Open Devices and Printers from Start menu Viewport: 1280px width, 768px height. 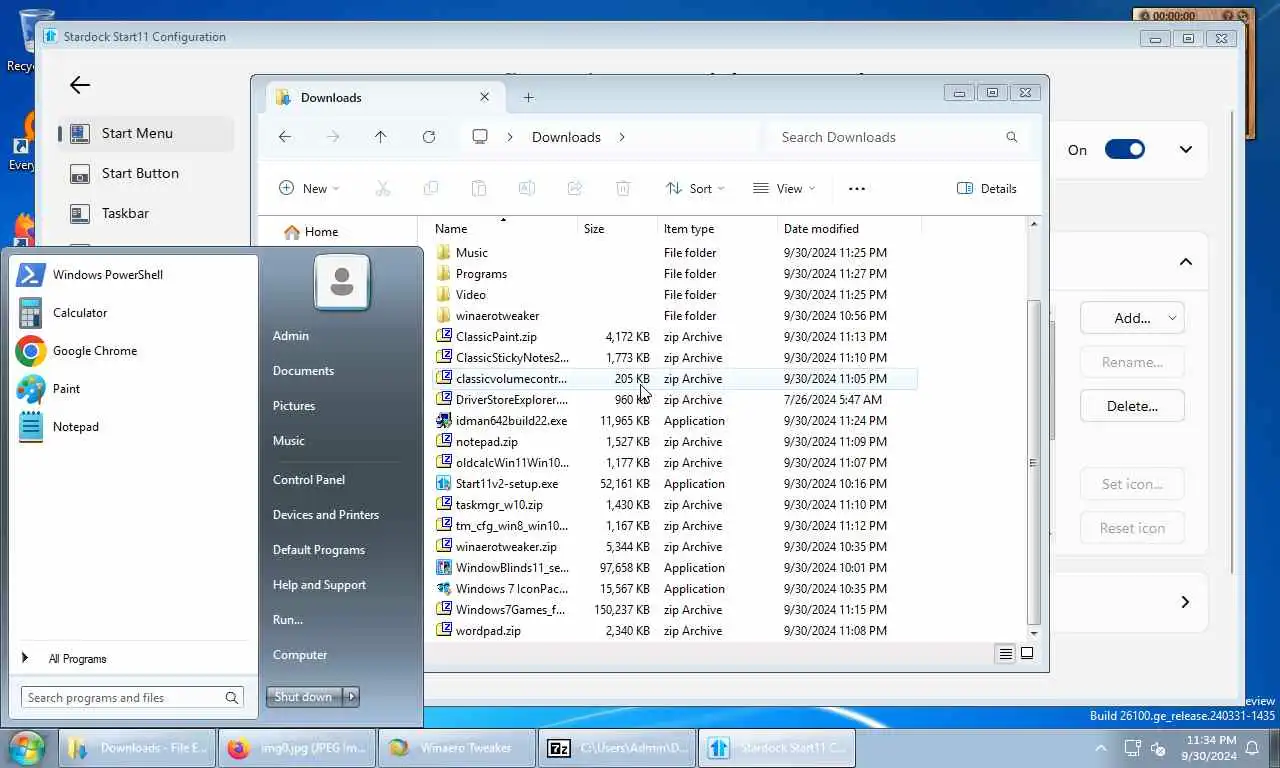click(x=325, y=515)
